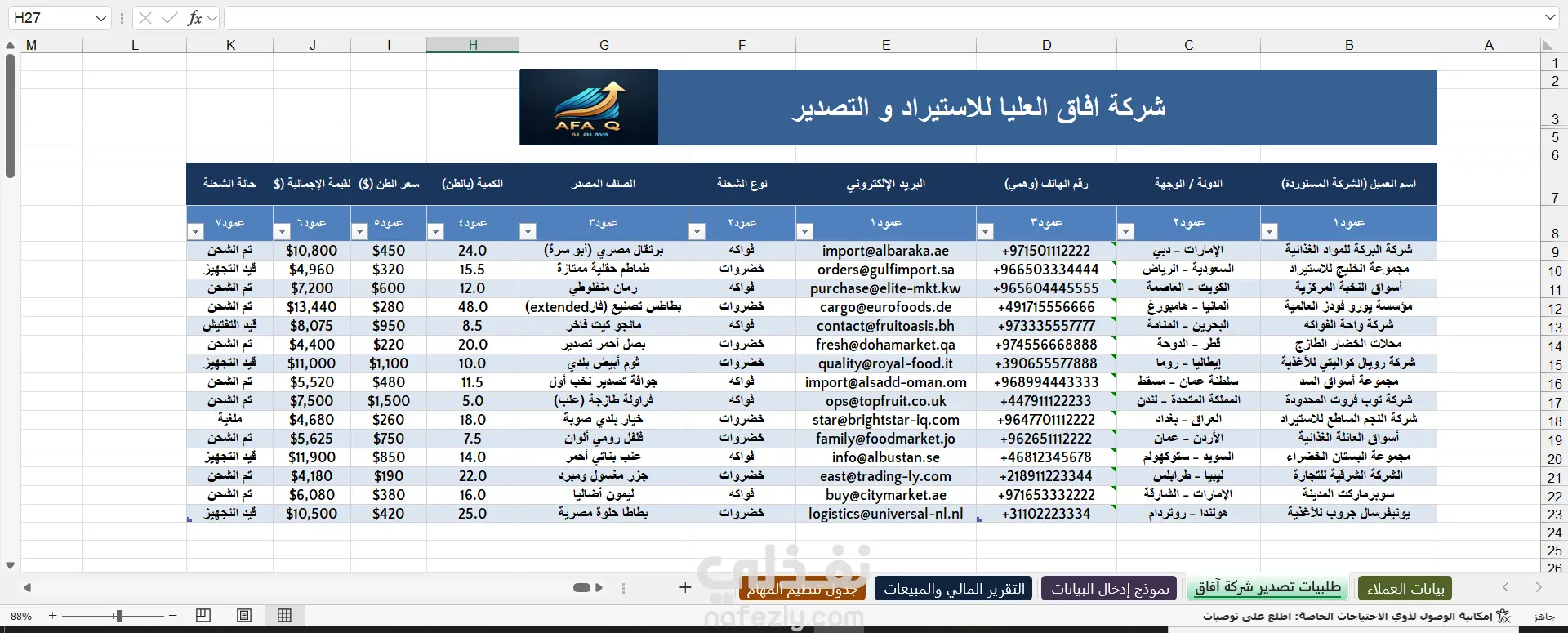This screenshot has height=633, width=1568.
Task: Switch to Page Break Preview in status bar
Action: coord(203,616)
